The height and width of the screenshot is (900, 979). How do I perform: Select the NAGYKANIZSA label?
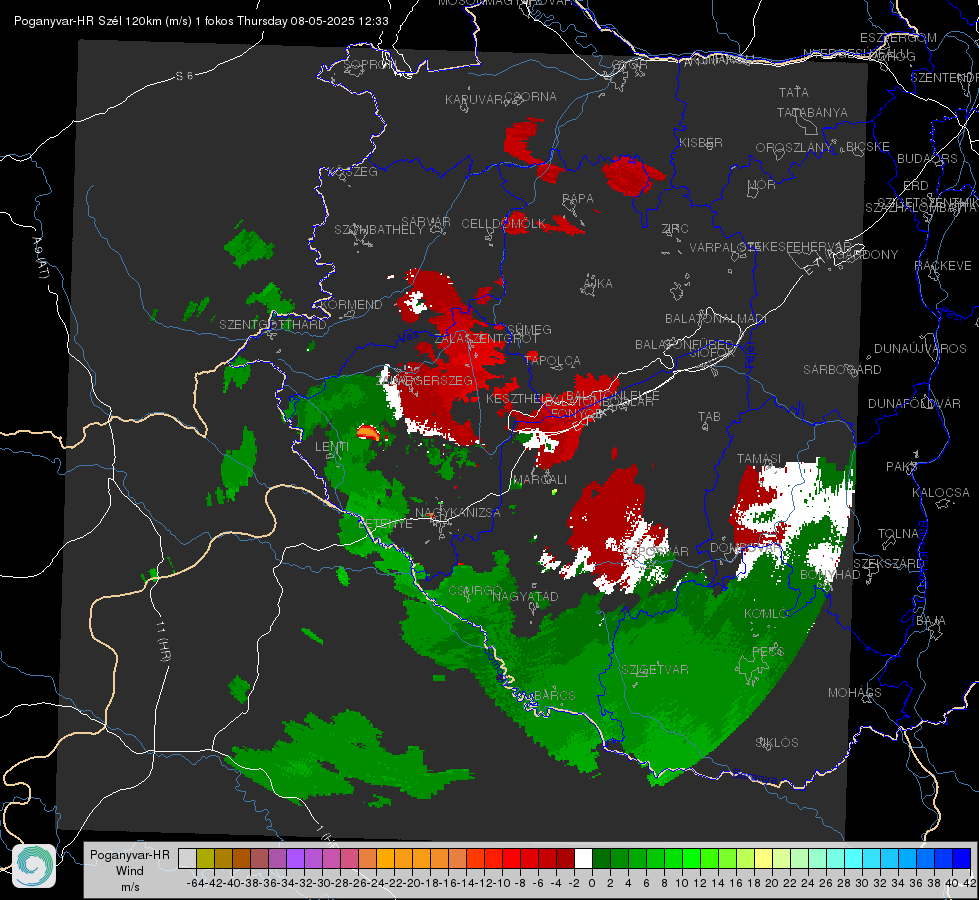458,513
